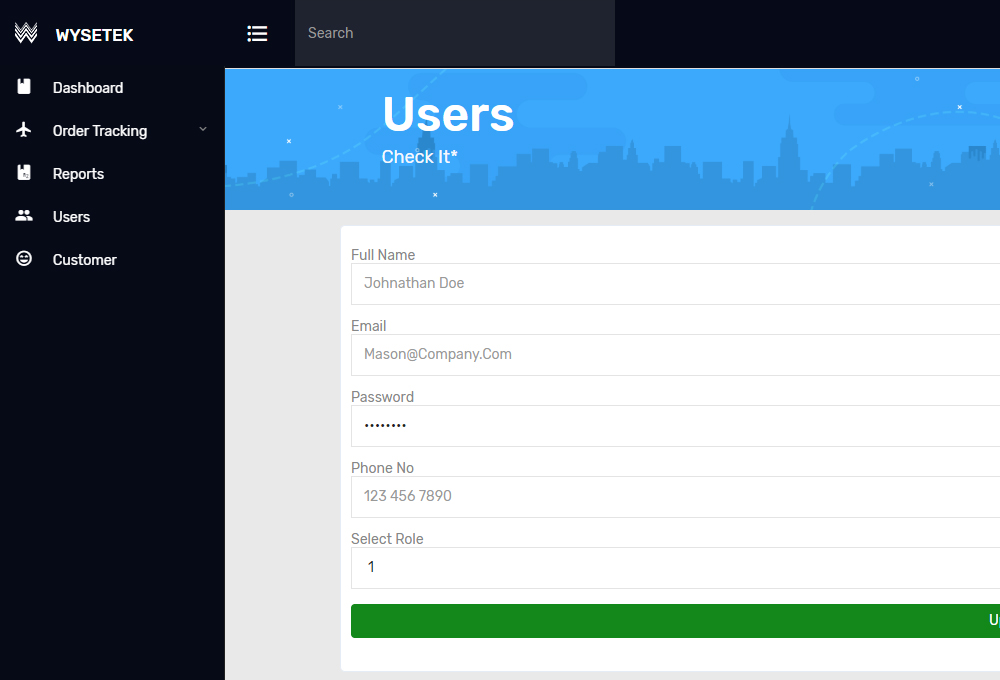Click the Password input field

[x=675, y=426]
